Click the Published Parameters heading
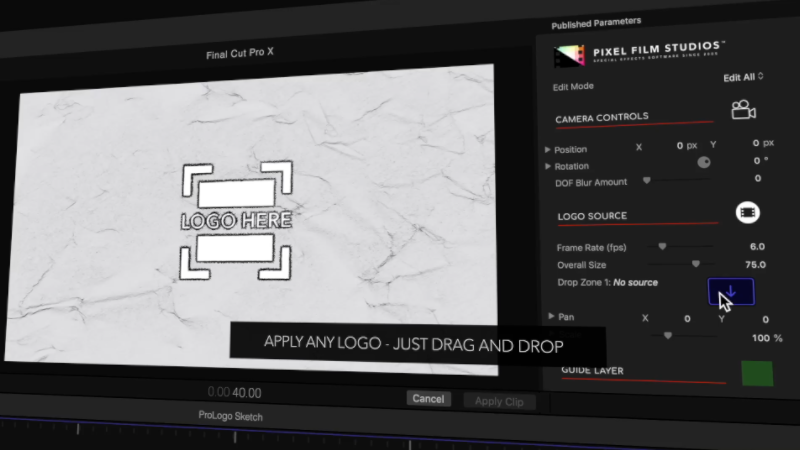This screenshot has width=800, height=450. [596, 23]
